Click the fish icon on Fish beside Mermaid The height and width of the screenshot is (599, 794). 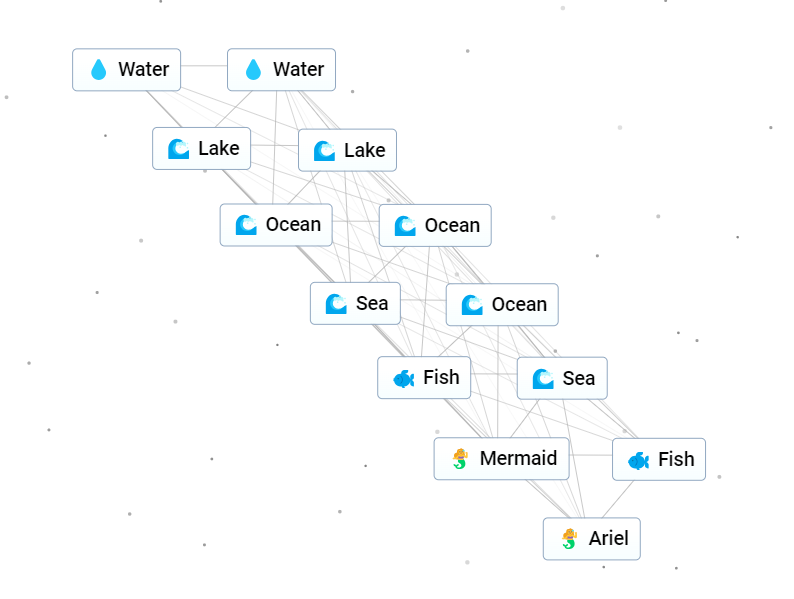(x=639, y=460)
